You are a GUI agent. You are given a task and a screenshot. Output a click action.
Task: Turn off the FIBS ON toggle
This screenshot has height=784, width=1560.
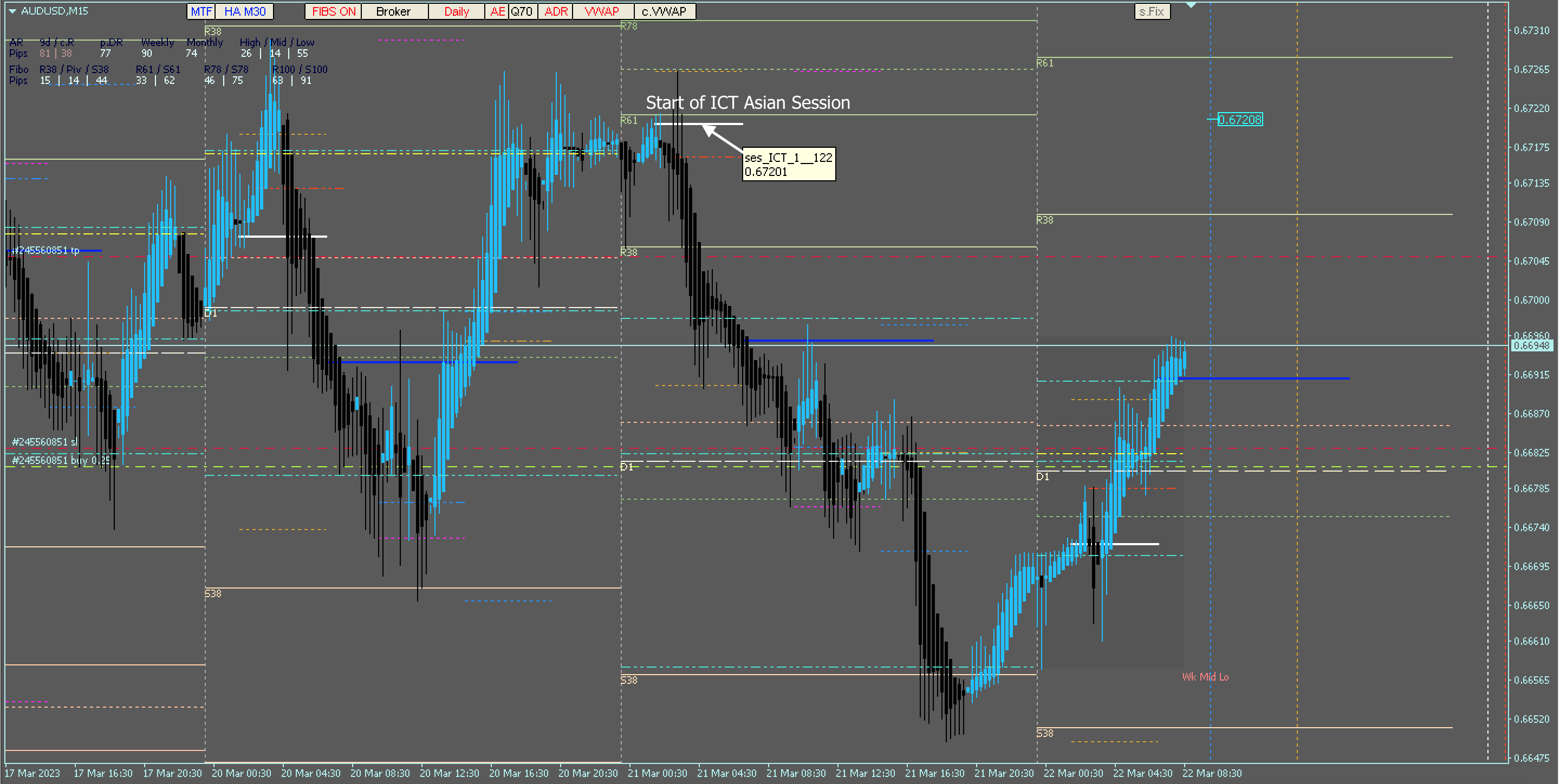tap(334, 11)
